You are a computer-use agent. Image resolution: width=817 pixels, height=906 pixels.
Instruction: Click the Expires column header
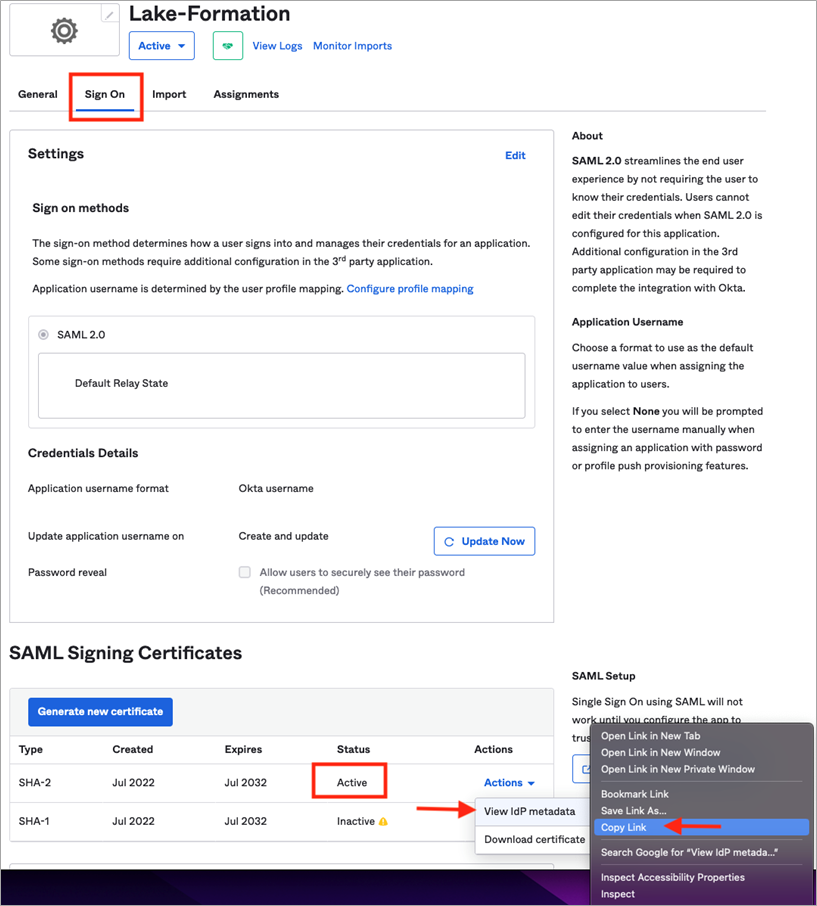pyautogui.click(x=243, y=749)
